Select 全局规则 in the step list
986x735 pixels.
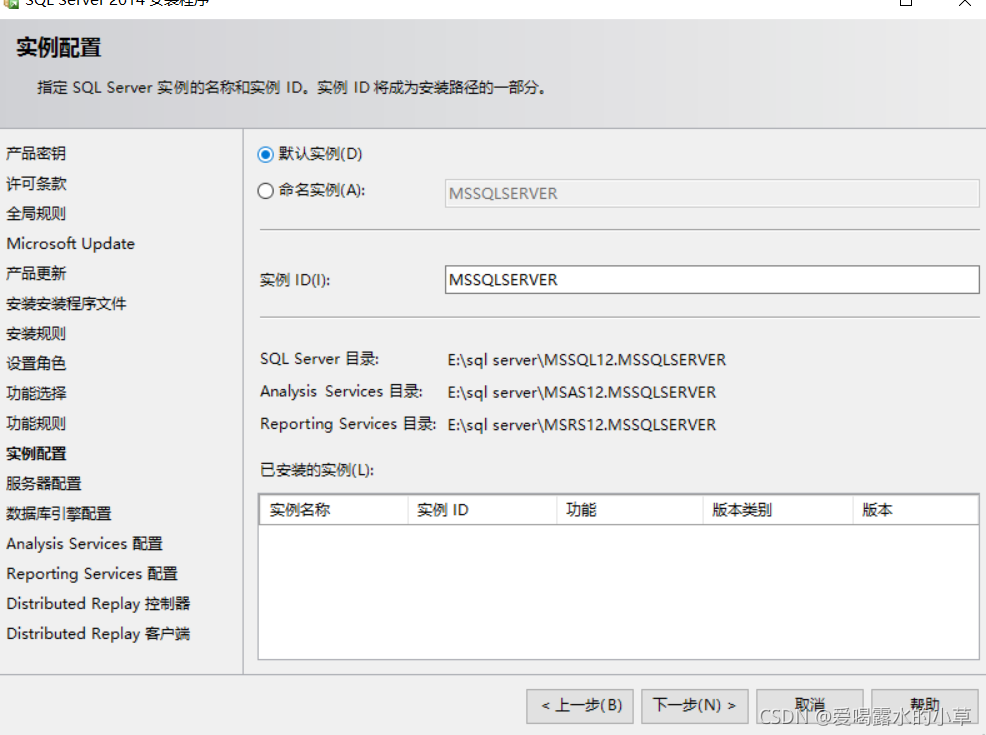pyautogui.click(x=36, y=214)
